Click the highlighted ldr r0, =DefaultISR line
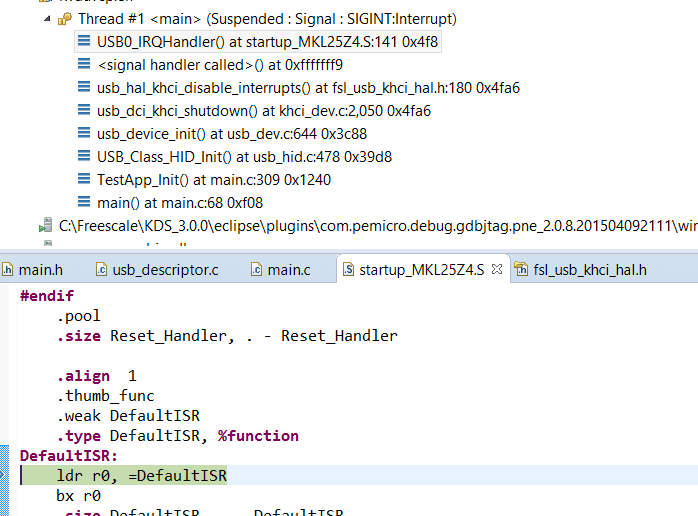 point(142,475)
